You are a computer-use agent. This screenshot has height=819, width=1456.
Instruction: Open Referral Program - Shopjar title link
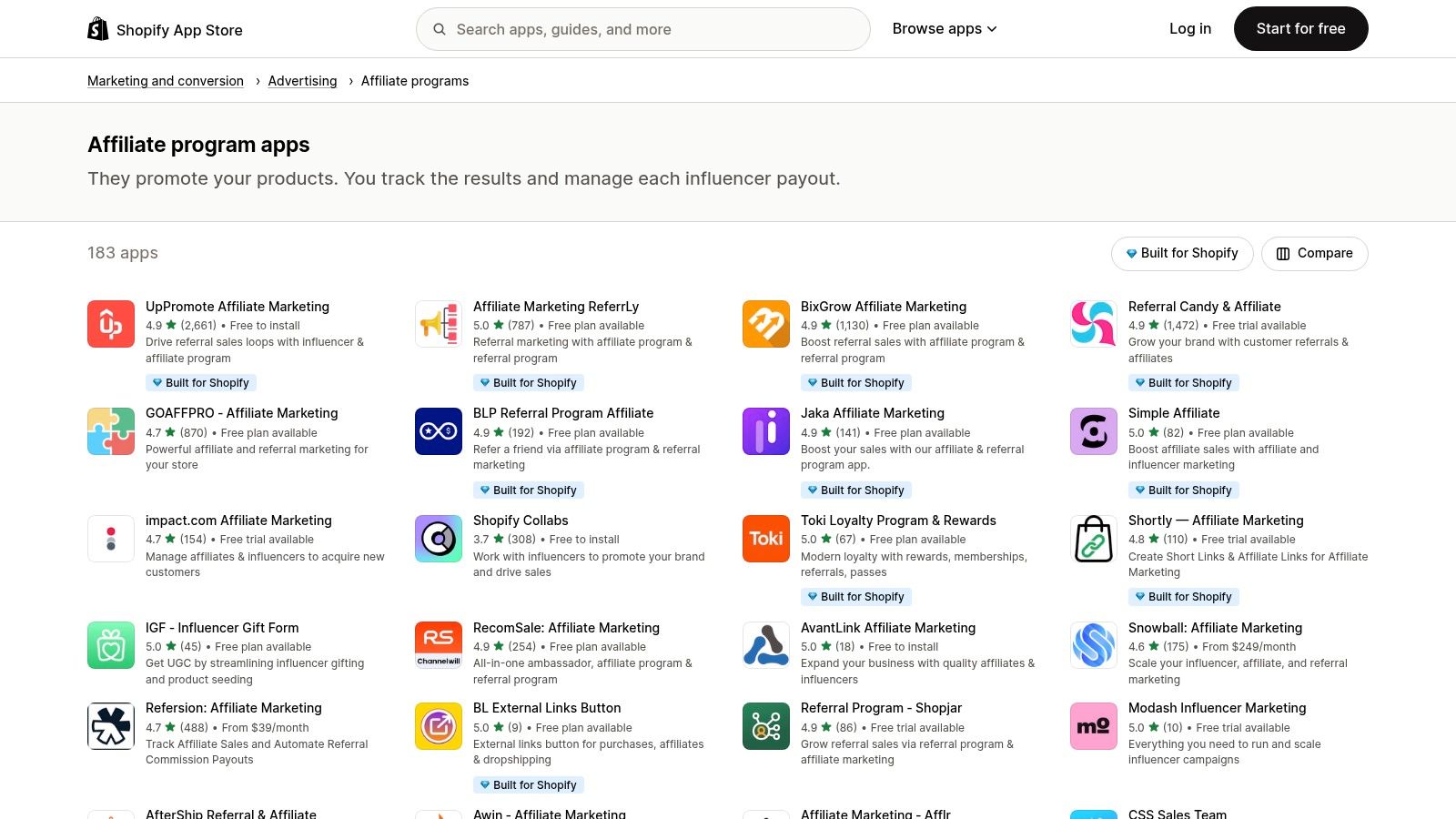pos(881,708)
